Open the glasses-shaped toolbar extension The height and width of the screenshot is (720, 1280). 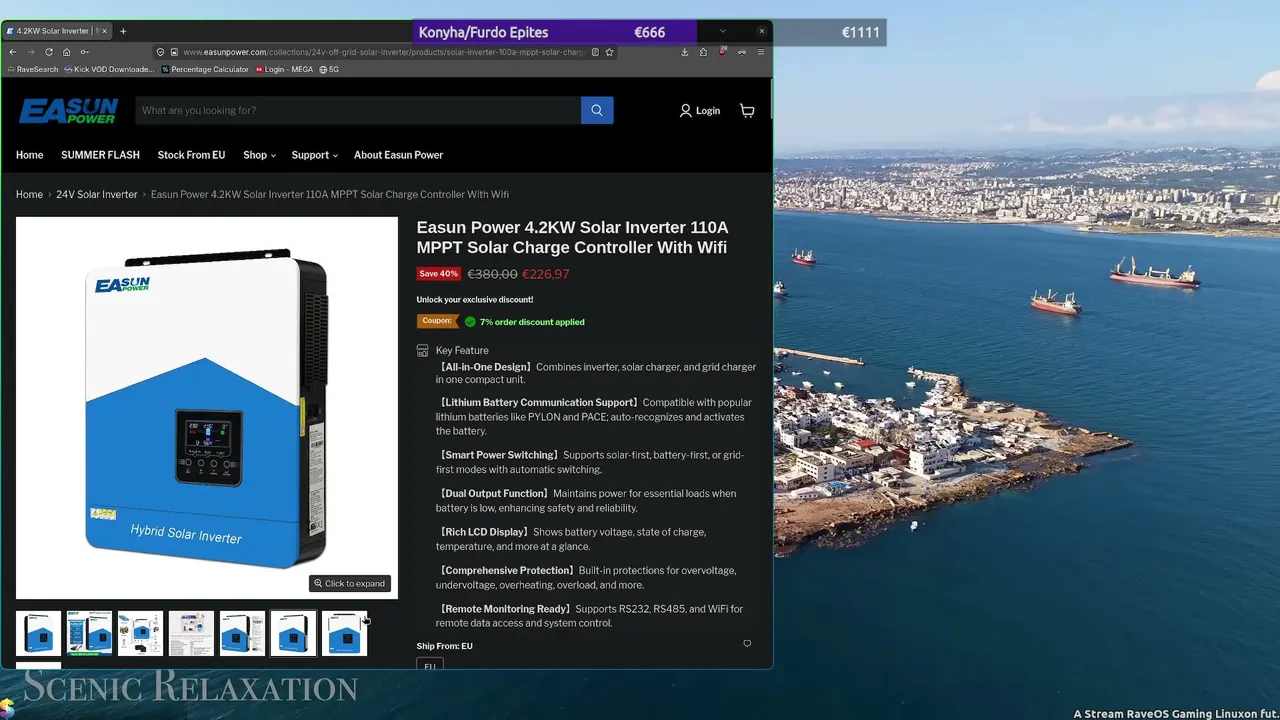tap(741, 52)
